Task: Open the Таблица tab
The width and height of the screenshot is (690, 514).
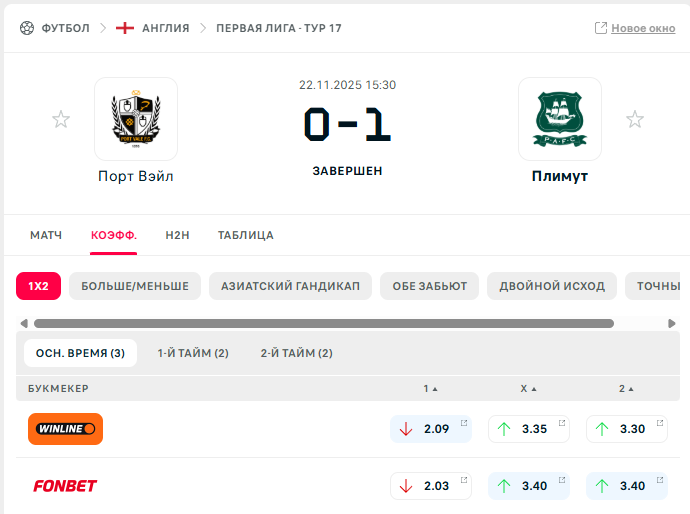Action: (245, 235)
